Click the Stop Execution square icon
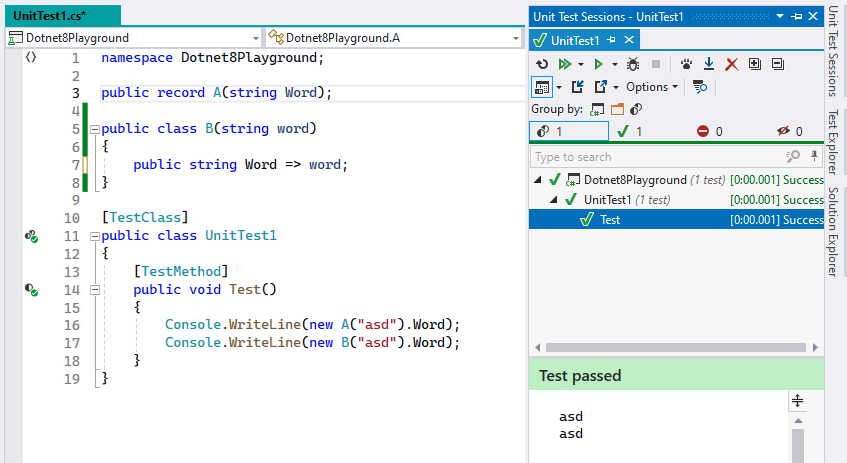Screen dimensions: 847x463 [656, 64]
